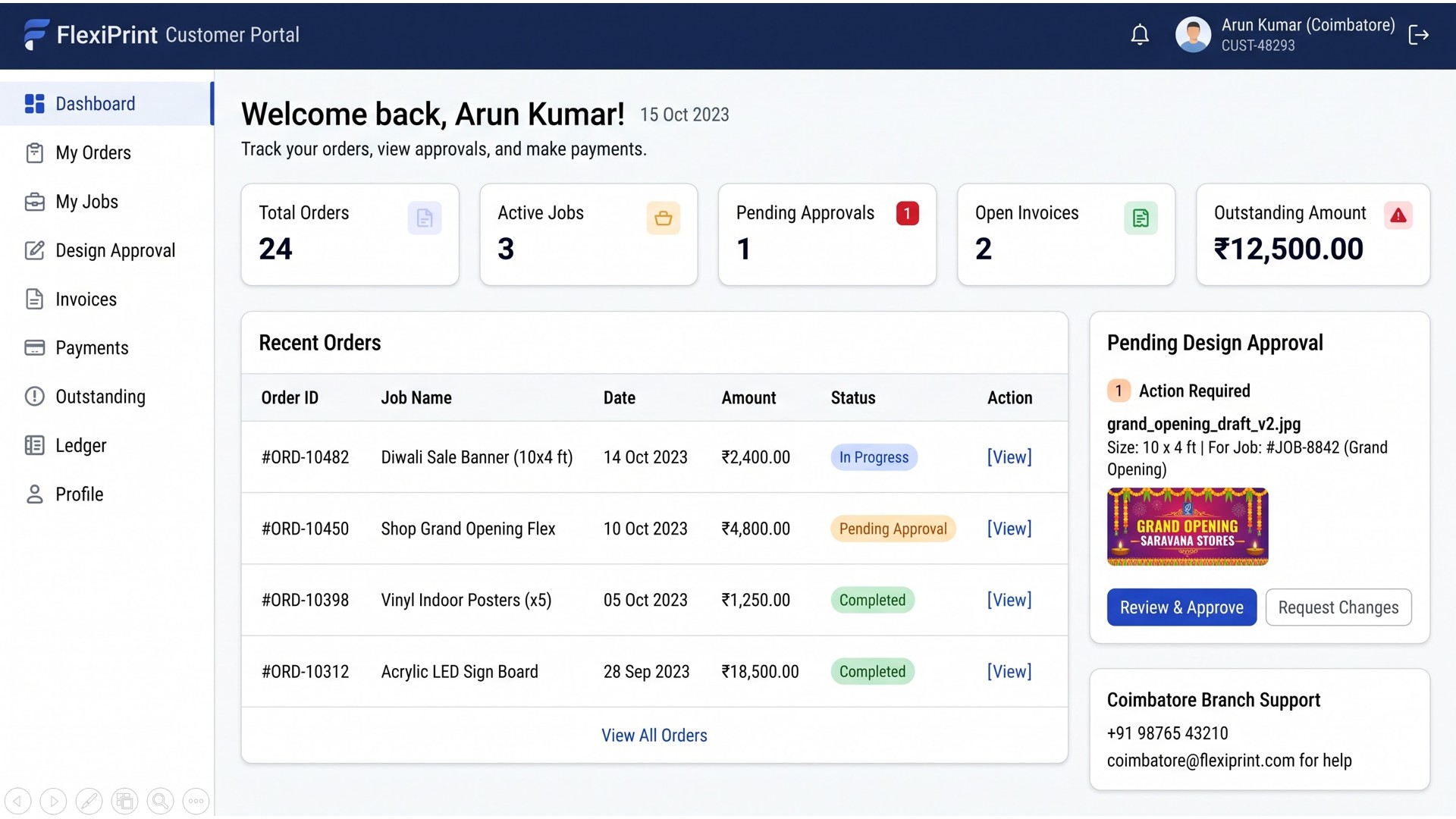Click the logout icon in header
The width and height of the screenshot is (1456, 819).
click(1418, 35)
